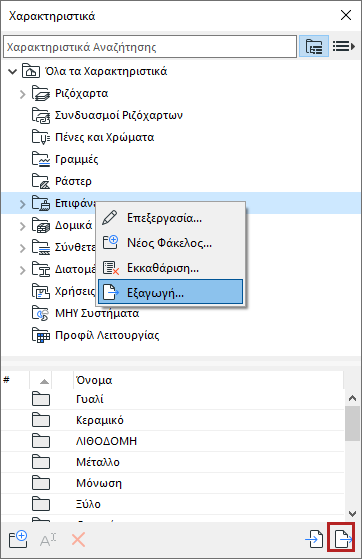Sort by Όνομα column header
Viewport: 362px width, 559px height.
(x=208, y=380)
